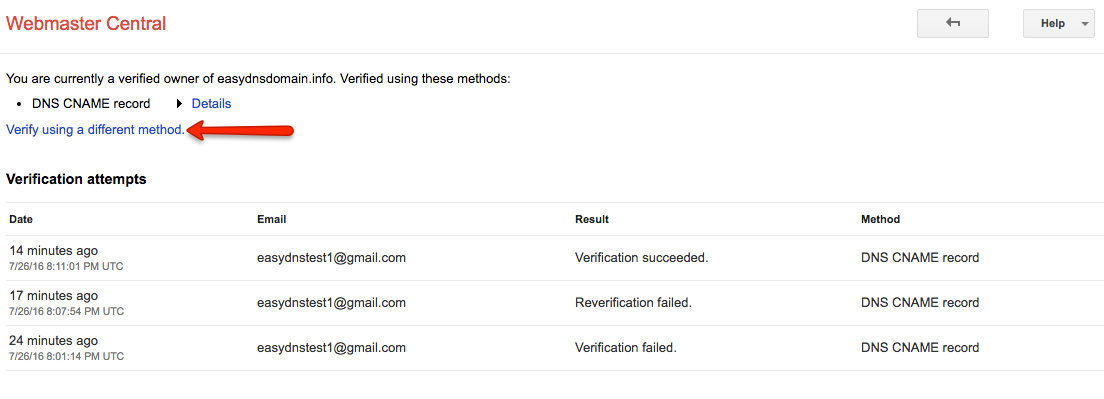The width and height of the screenshot is (1104, 399).
Task: Click the back arrow button
Action: tap(953, 23)
